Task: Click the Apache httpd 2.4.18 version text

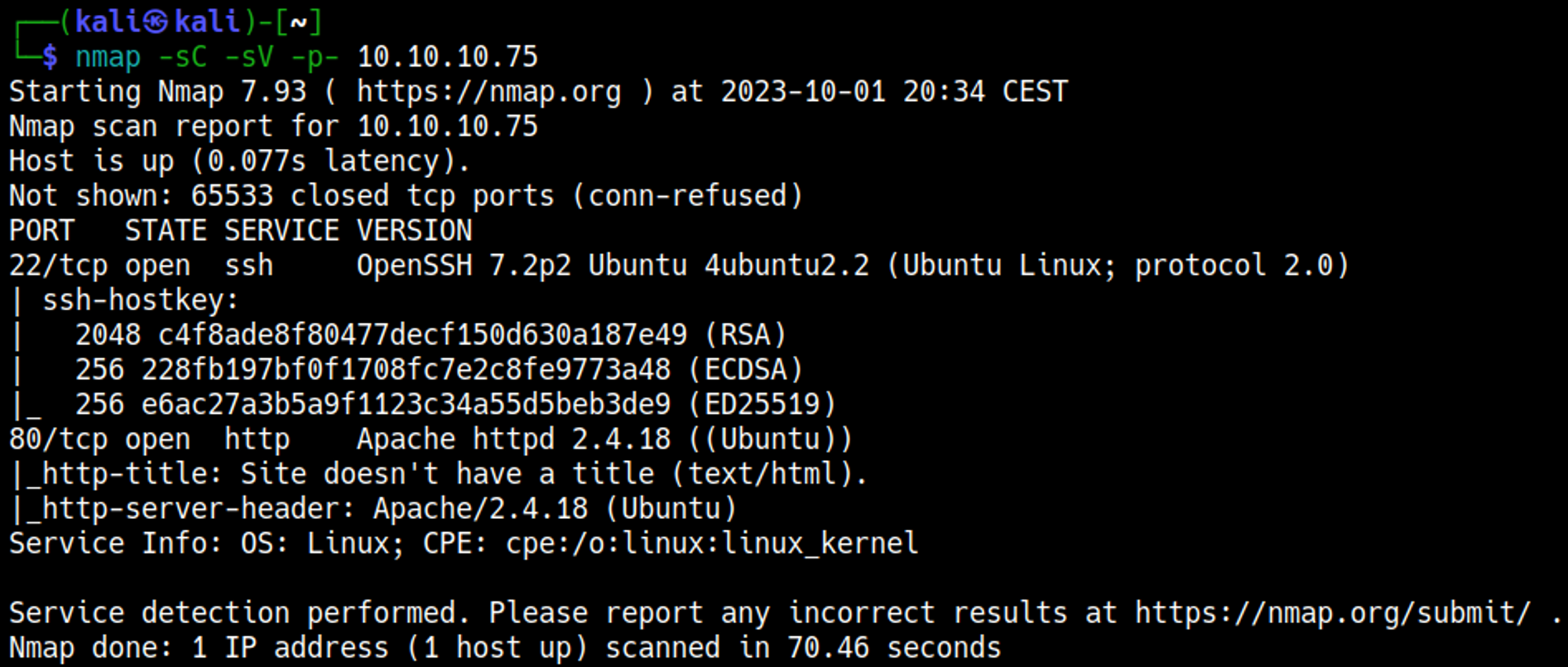Action: coord(514,439)
